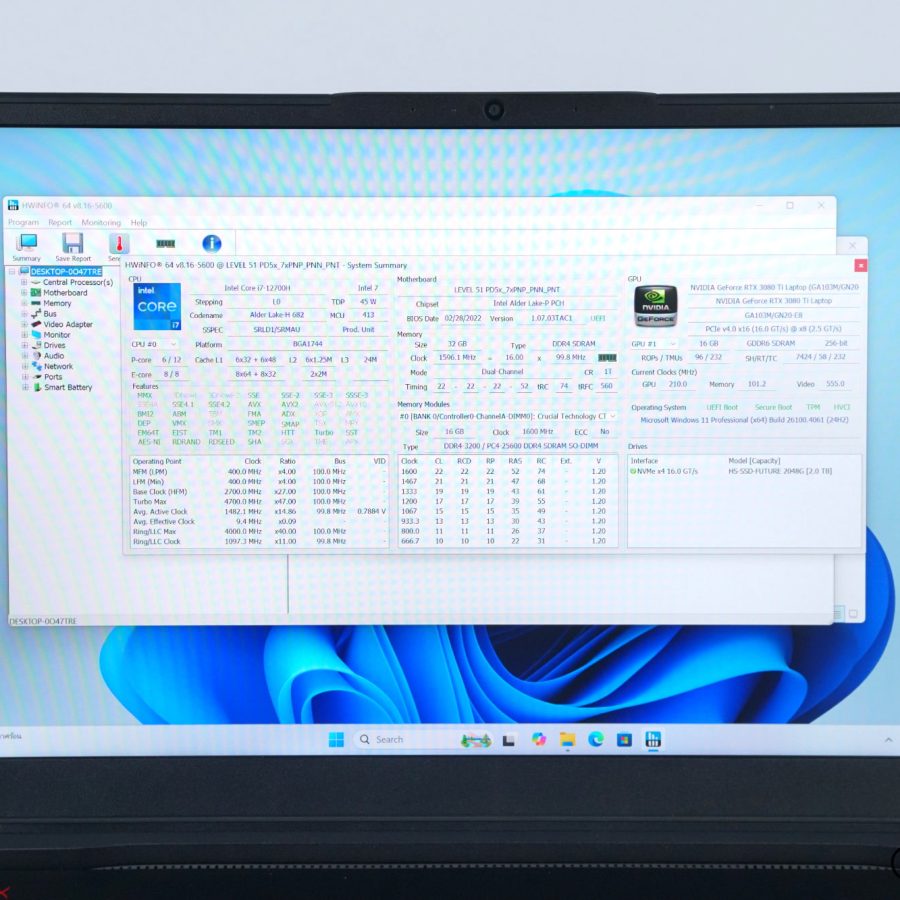
Task: Click the Intel Core i7-12700H name field
Action: pos(257,288)
